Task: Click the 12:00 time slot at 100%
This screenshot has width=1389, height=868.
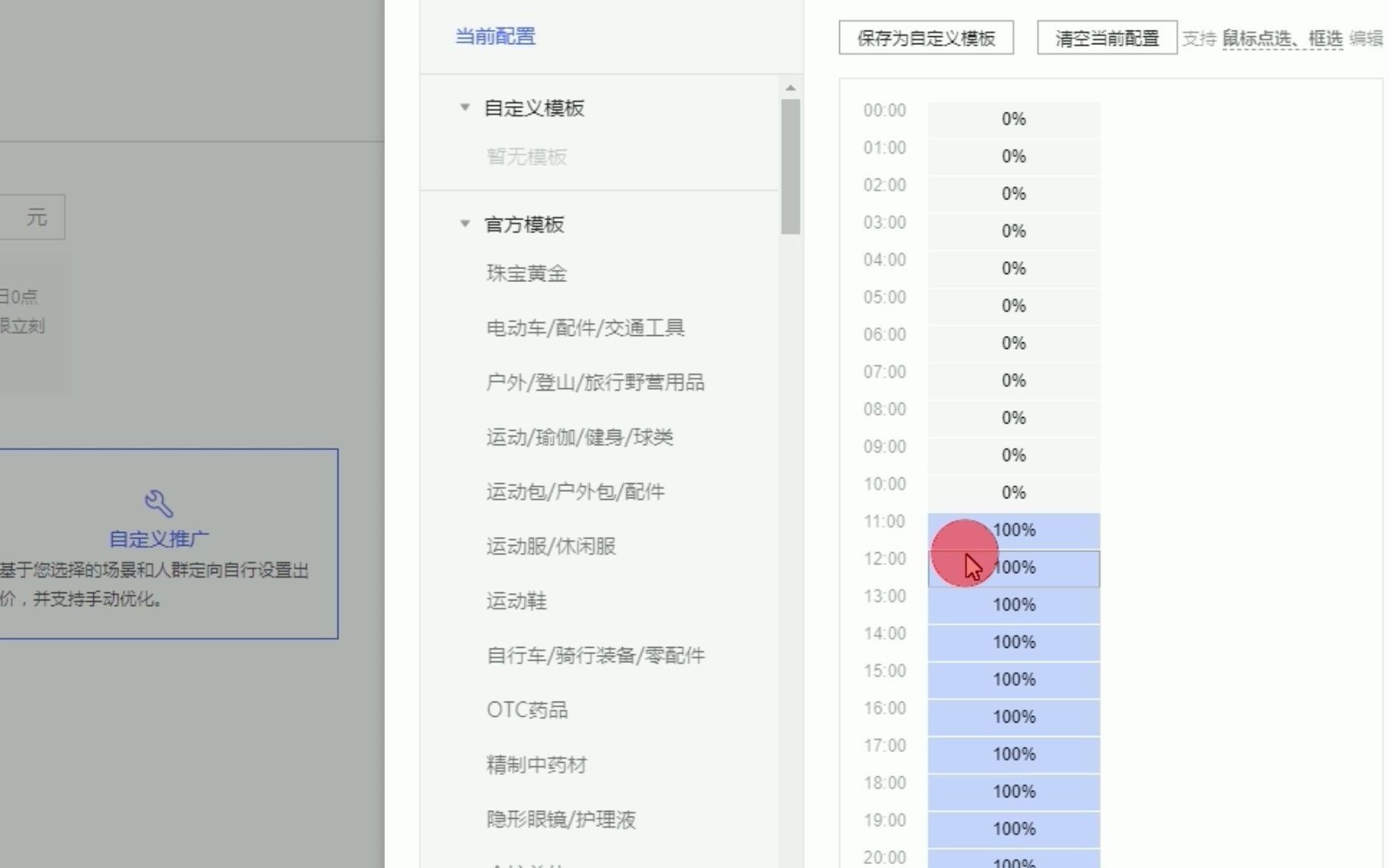Action: point(1014,568)
